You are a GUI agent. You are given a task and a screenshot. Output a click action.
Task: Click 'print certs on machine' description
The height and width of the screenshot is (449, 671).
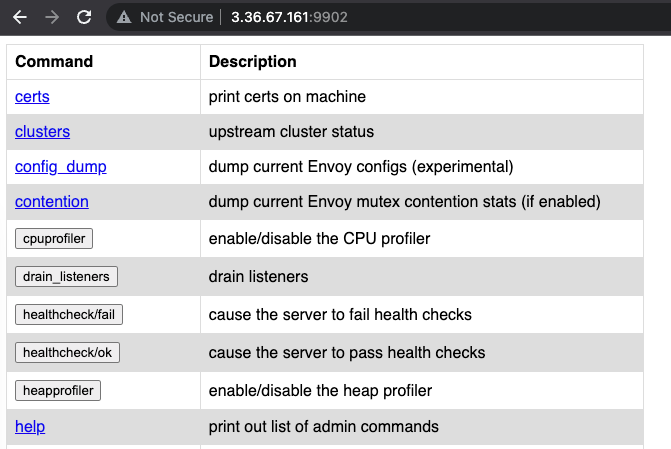click(x=287, y=97)
